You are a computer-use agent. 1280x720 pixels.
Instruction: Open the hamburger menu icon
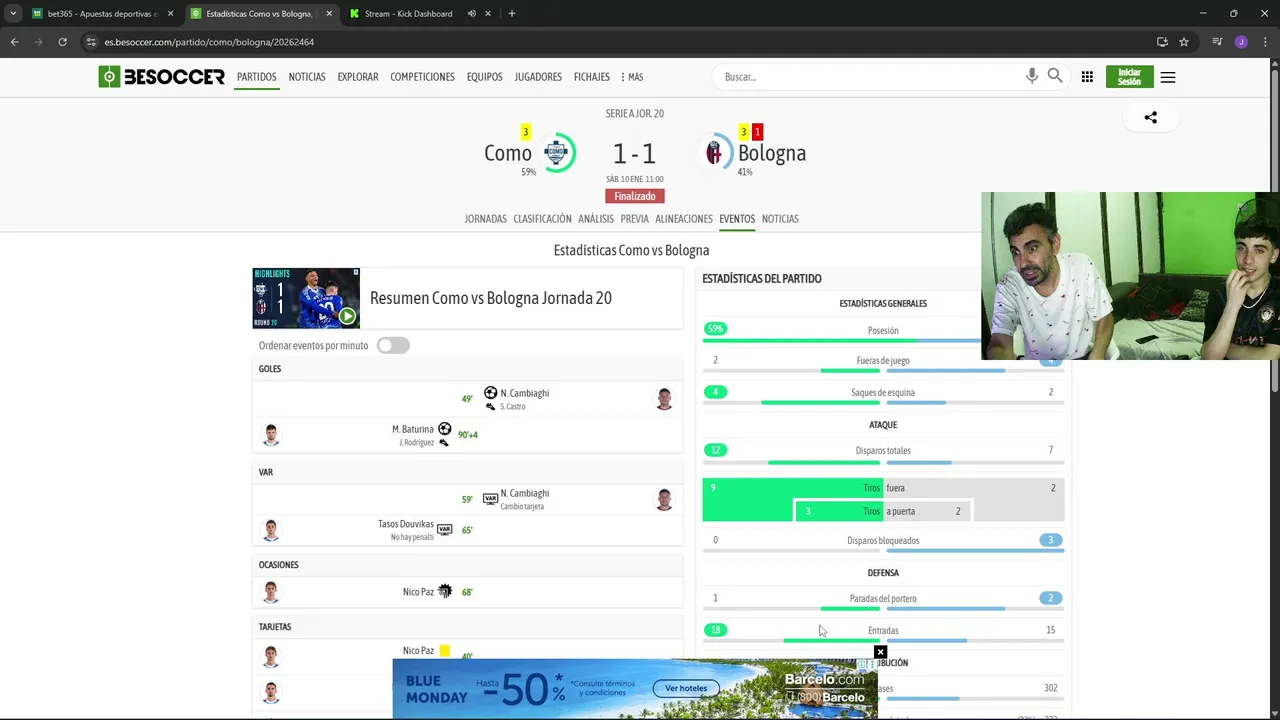pos(1168,77)
